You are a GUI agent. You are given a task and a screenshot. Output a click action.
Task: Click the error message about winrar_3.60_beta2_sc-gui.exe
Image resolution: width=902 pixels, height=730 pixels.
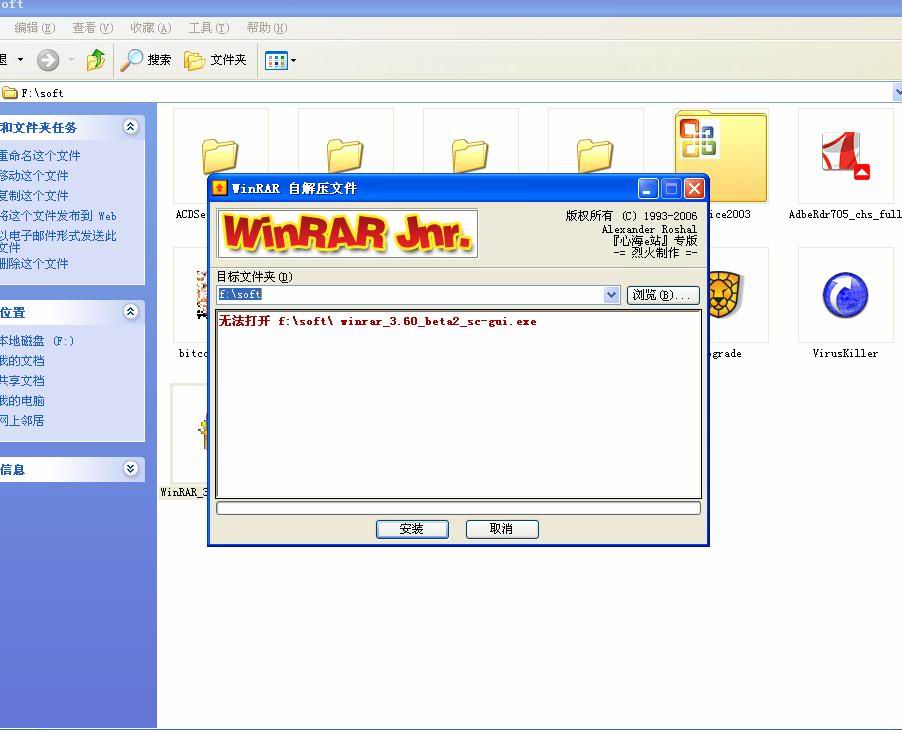pos(377,321)
